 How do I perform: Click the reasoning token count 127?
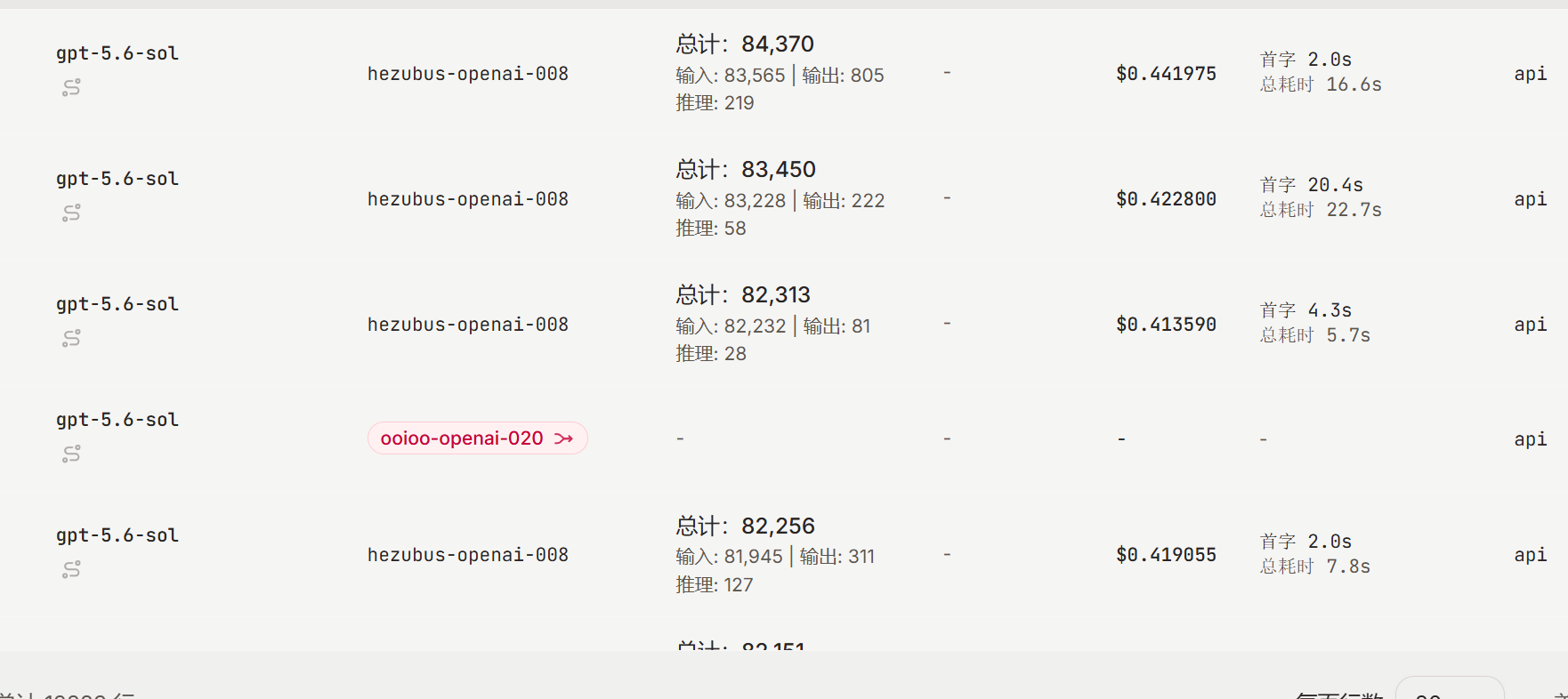coord(739,585)
